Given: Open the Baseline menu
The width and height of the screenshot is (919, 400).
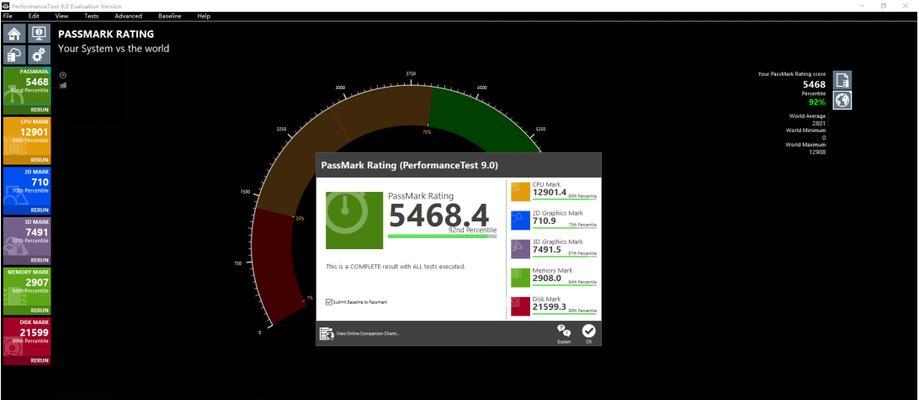Looking at the screenshot, I should (x=169, y=16).
